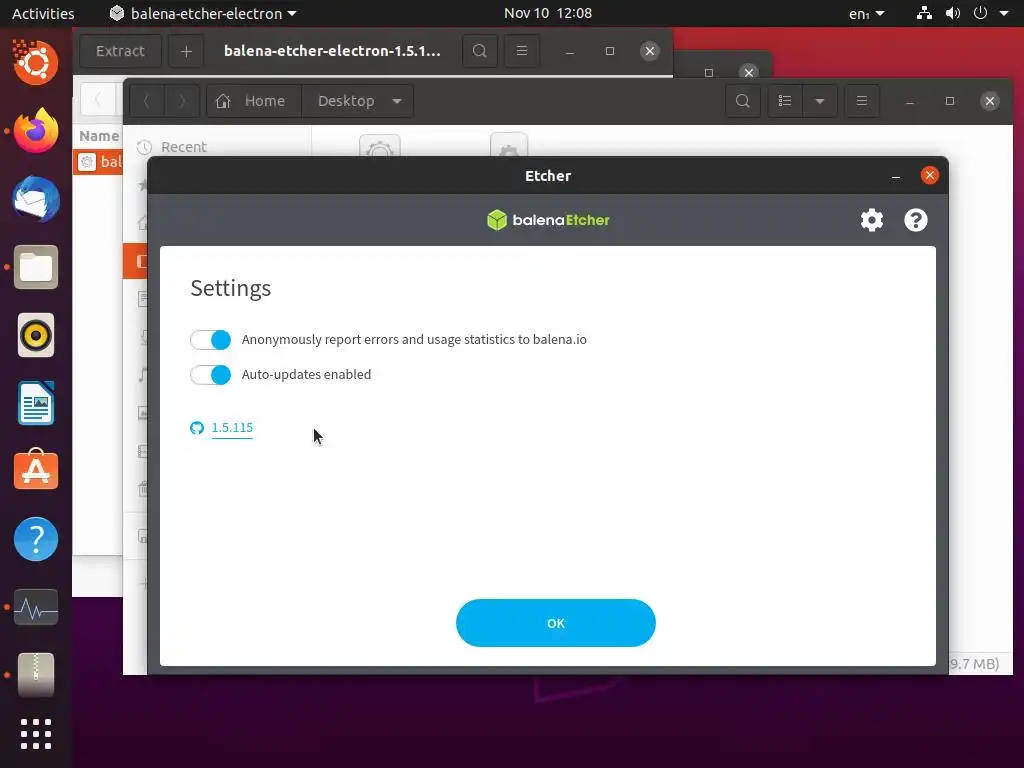Click the Ubuntu logo icon in dock
Viewport: 1024px width, 768px height.
pyautogui.click(x=36, y=63)
